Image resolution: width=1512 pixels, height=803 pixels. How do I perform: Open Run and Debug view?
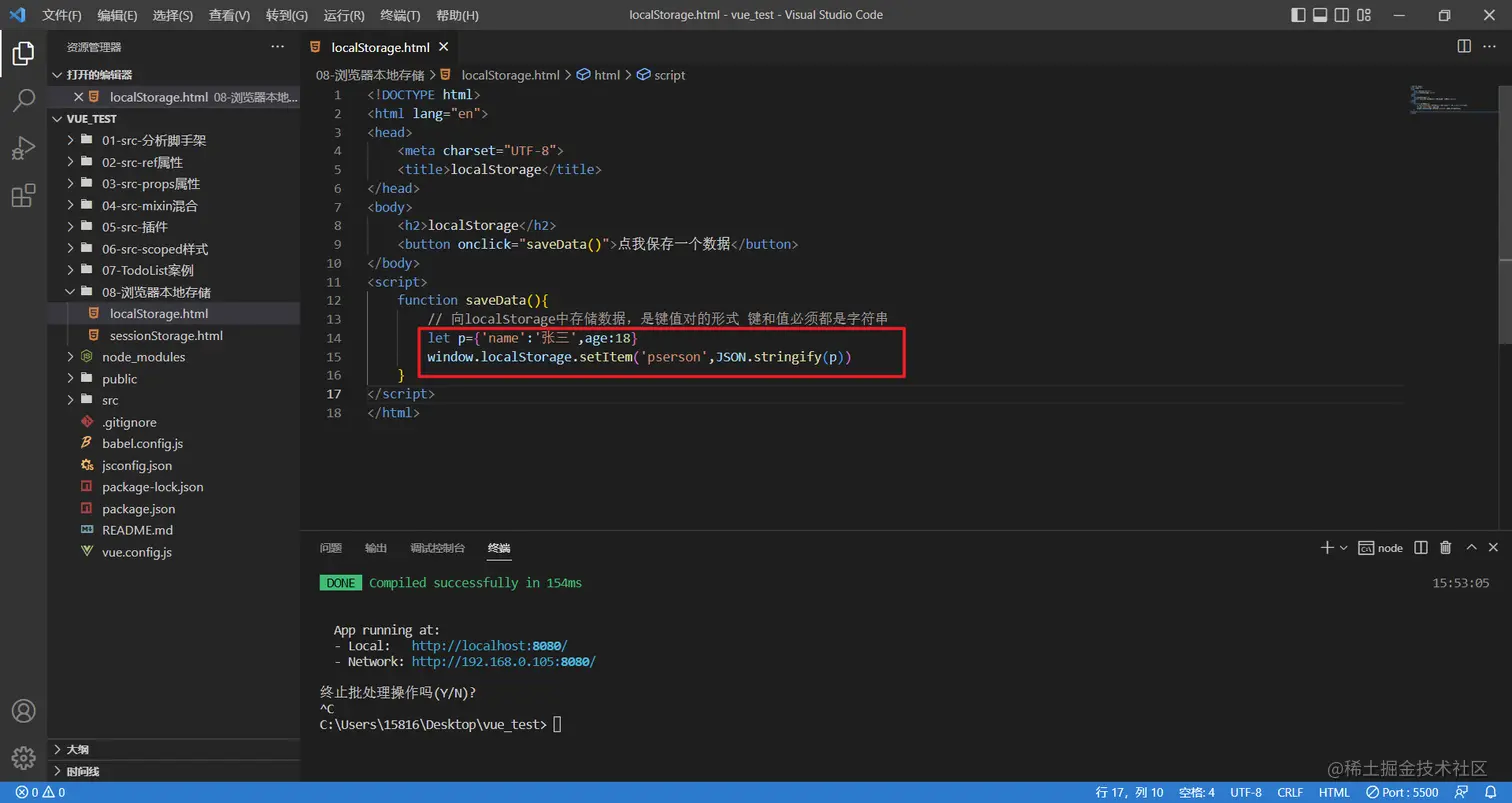tap(23, 148)
